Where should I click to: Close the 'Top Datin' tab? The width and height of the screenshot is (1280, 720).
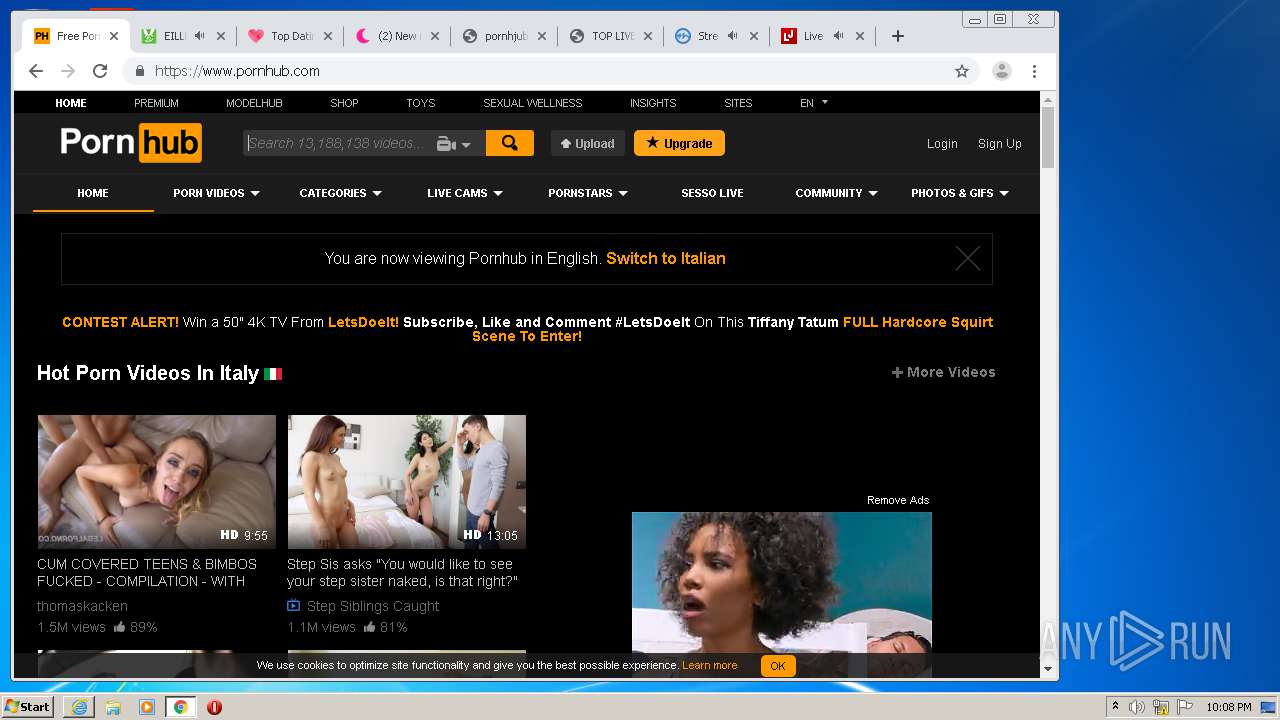point(328,36)
